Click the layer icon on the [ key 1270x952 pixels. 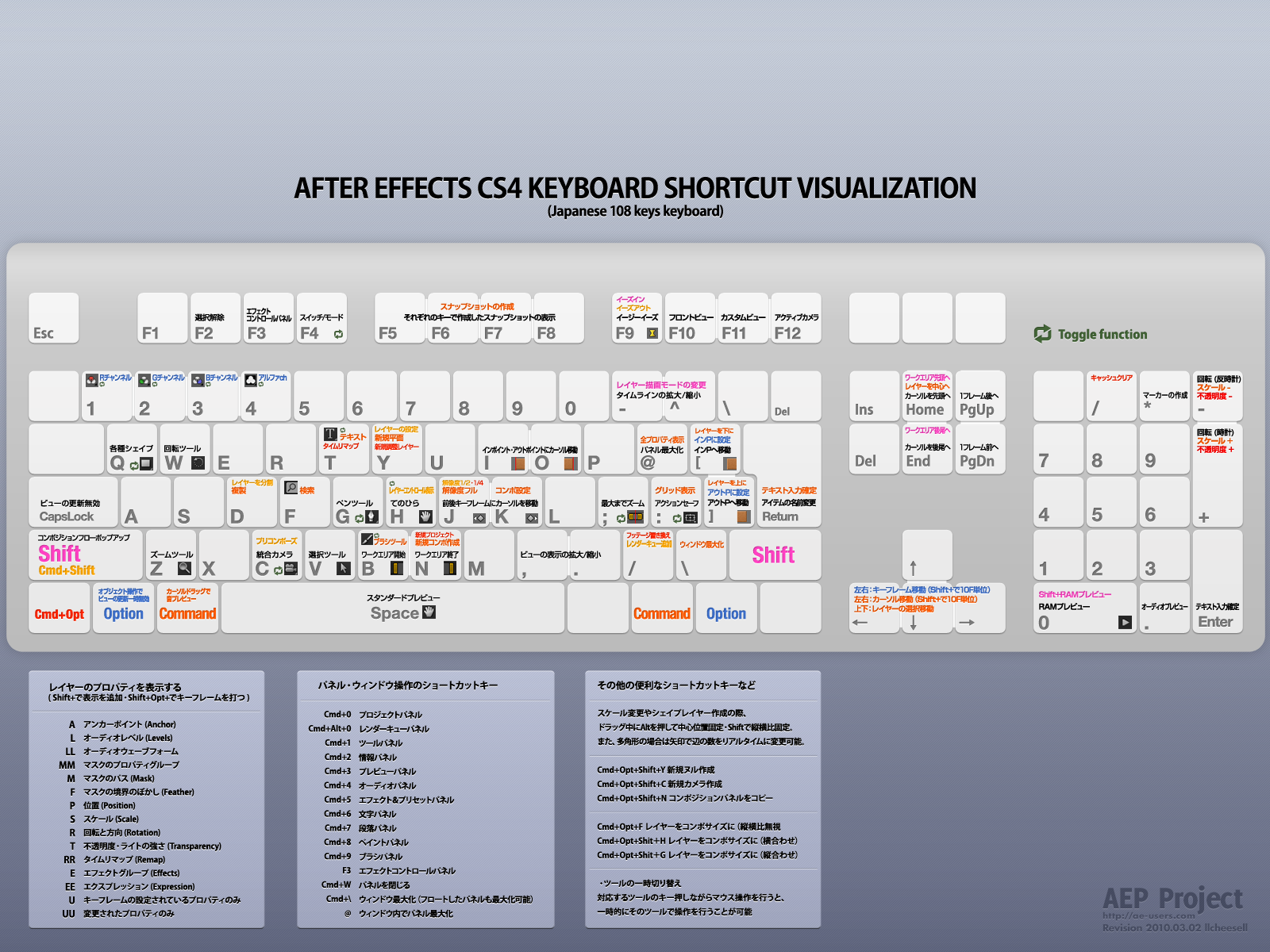click(x=730, y=463)
